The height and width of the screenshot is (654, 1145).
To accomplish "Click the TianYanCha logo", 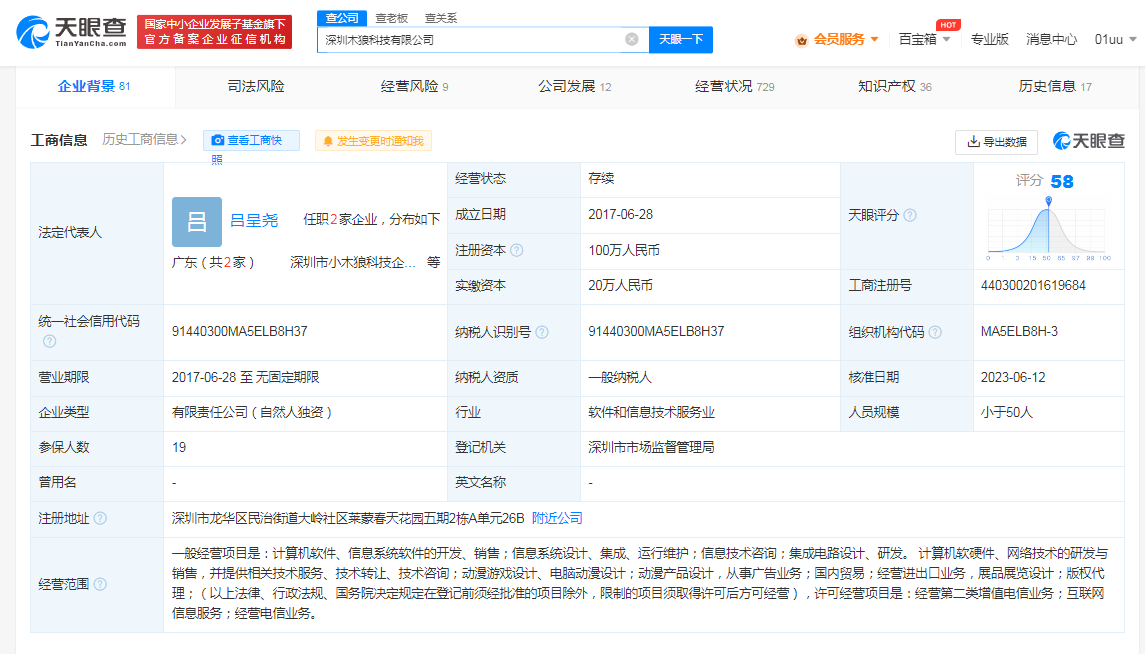I will pos(72,31).
